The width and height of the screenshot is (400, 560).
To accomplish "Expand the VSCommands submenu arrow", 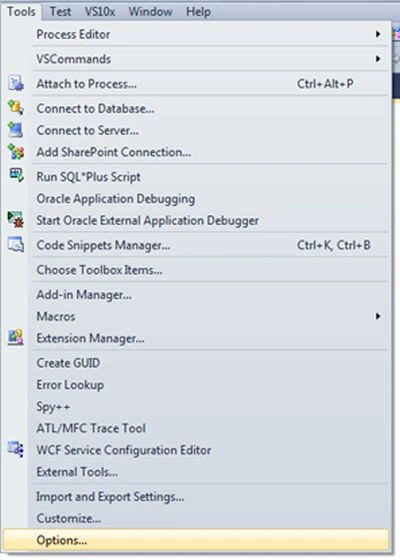I will (x=378, y=59).
